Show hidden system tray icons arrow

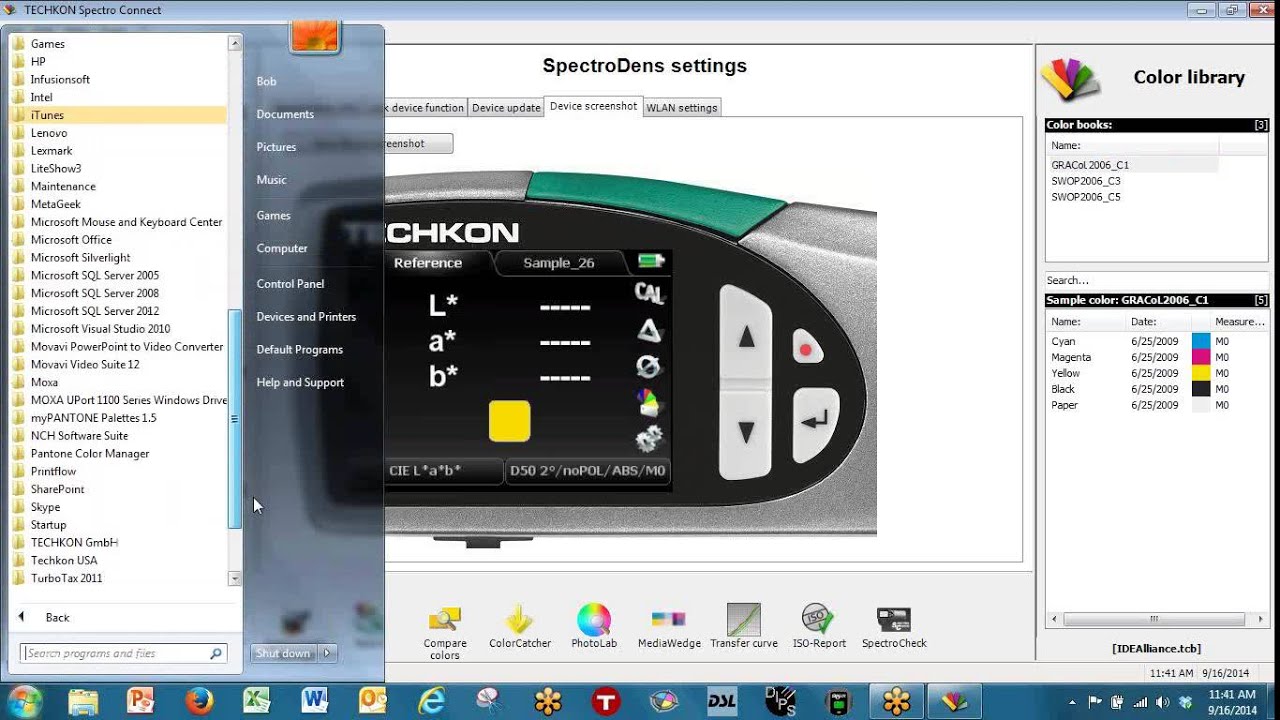(1073, 701)
